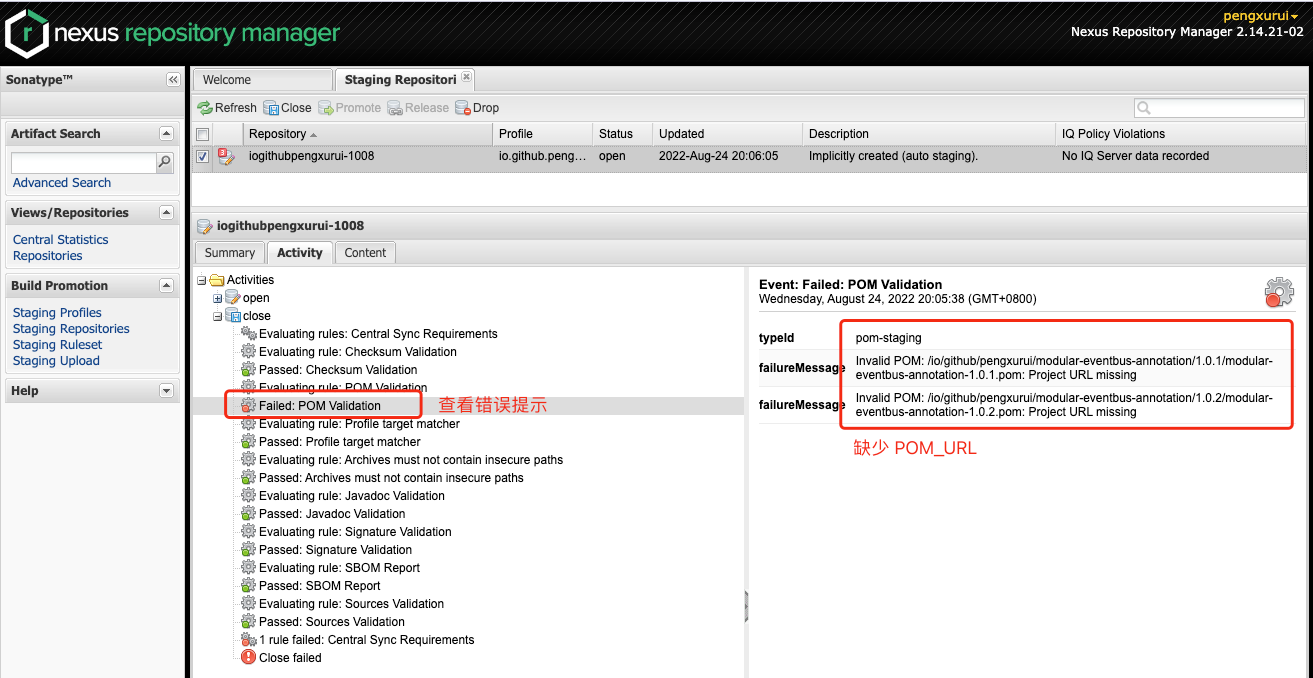
Task: Click the Description column header
Action: point(930,134)
